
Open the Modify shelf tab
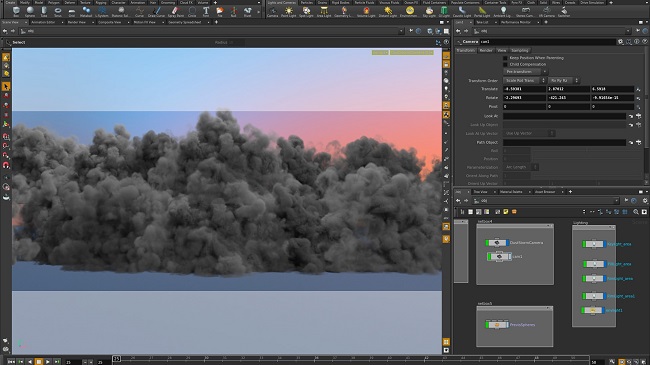(25, 2)
